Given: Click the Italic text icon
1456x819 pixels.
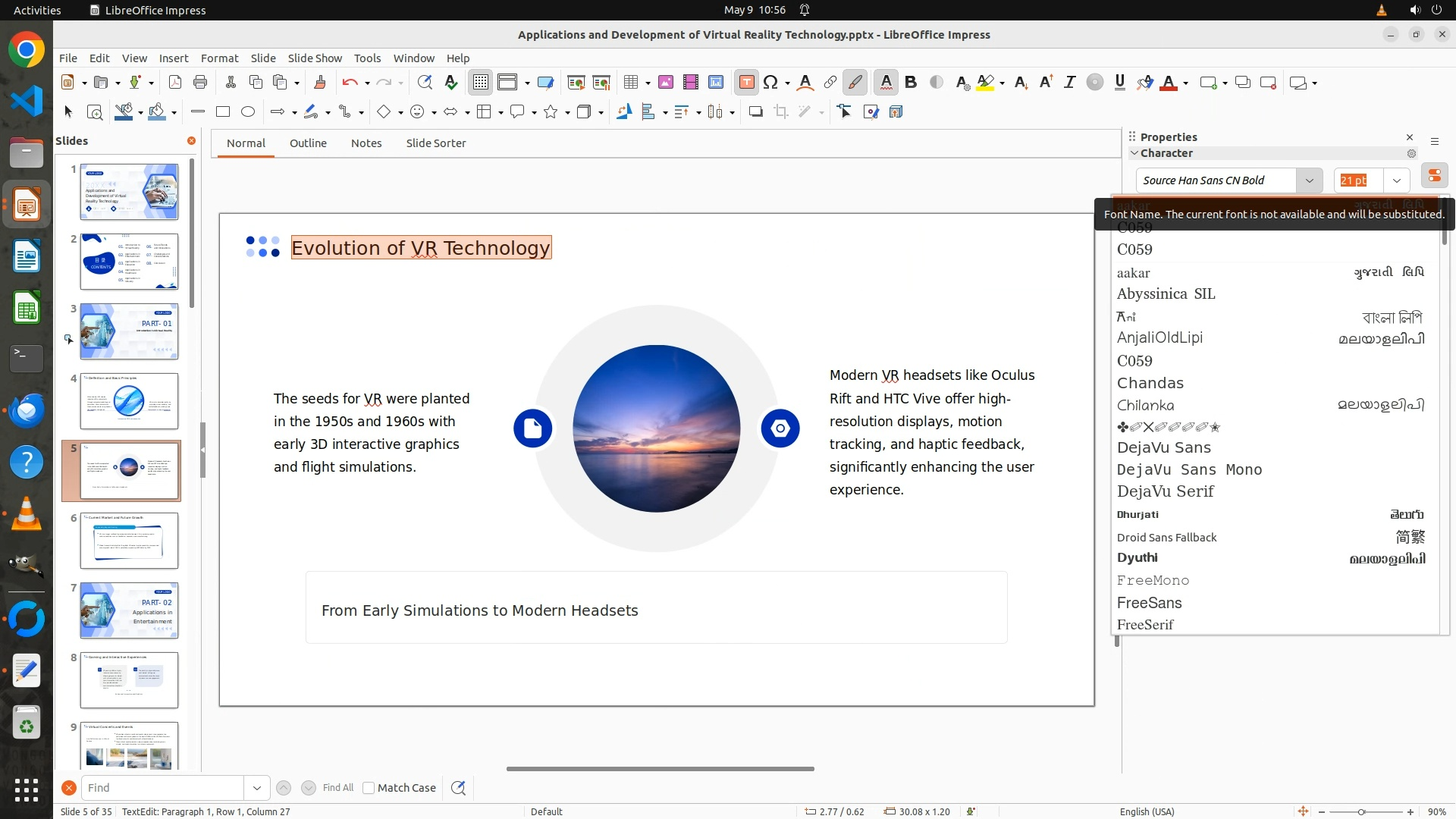Looking at the screenshot, I should 1069,83.
